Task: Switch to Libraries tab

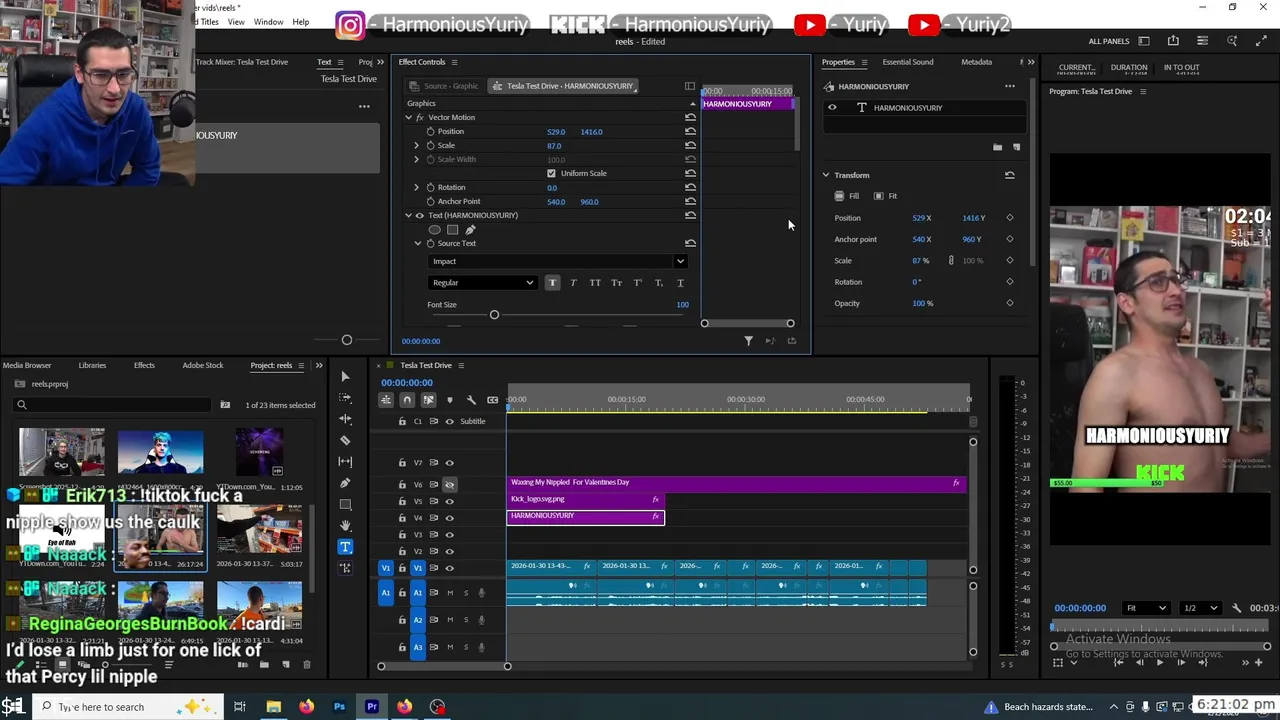Action: 92,365
